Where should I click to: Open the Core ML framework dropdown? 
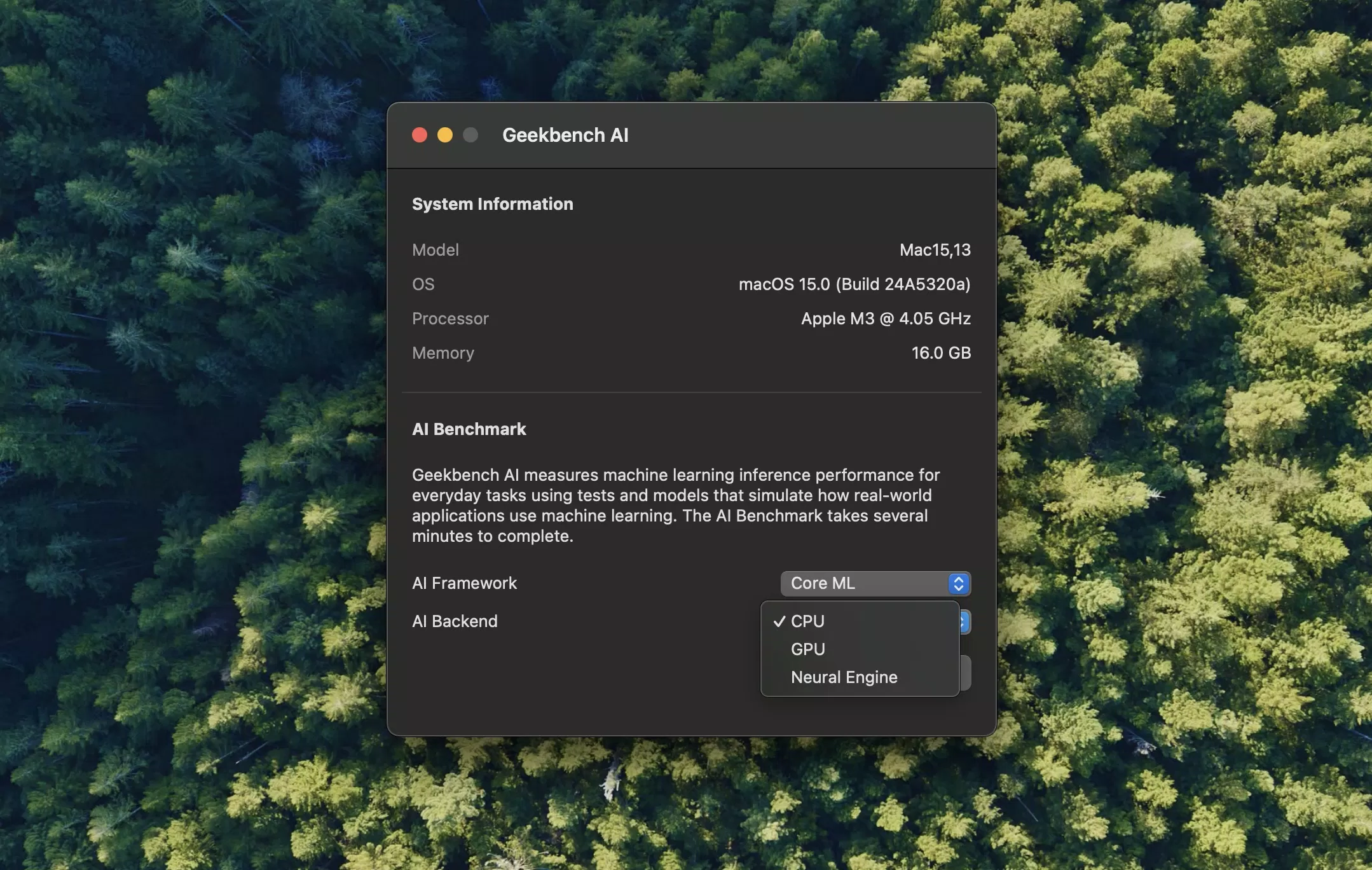click(865, 583)
